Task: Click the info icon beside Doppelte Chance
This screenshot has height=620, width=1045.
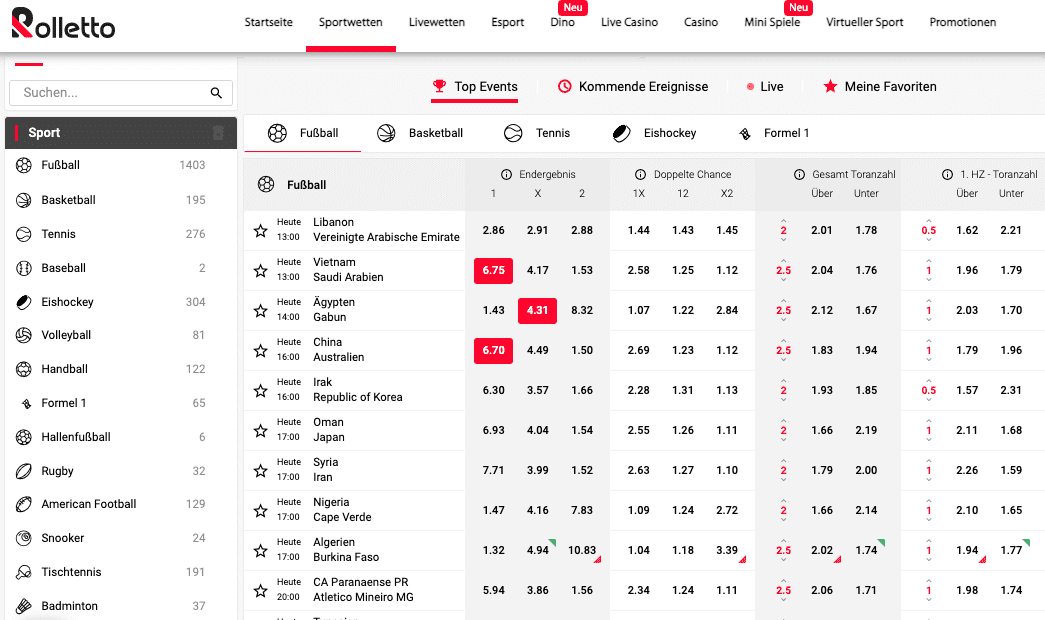Action: [x=641, y=174]
